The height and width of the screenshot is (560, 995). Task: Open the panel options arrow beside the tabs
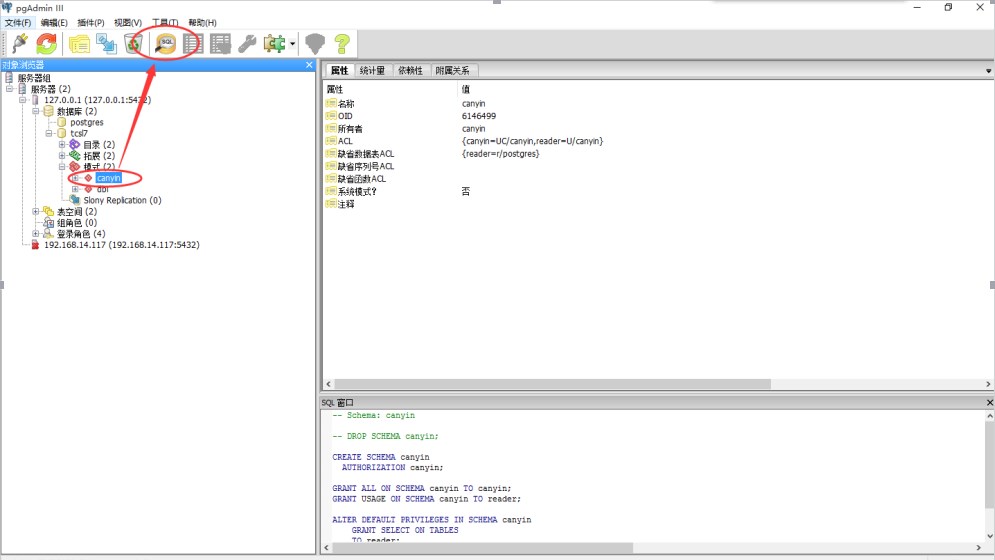[989, 71]
